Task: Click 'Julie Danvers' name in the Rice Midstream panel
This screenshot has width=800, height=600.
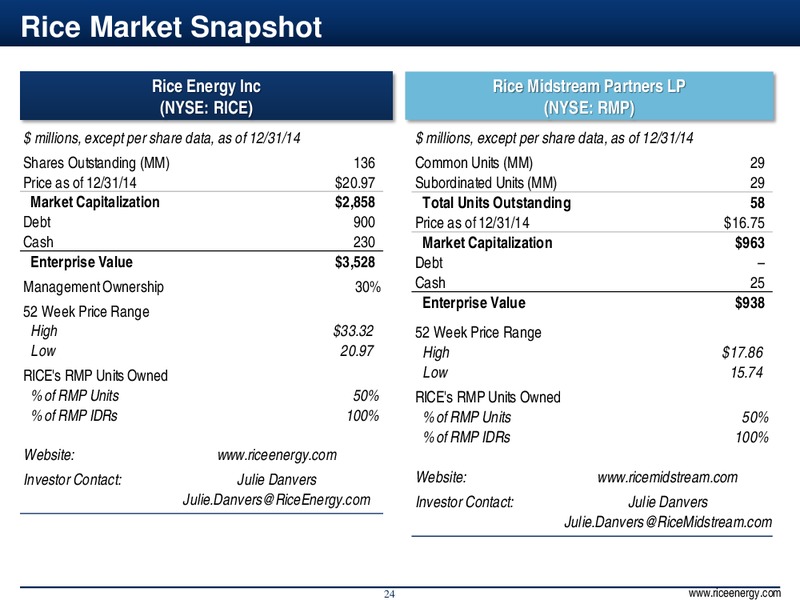Action: (668, 502)
